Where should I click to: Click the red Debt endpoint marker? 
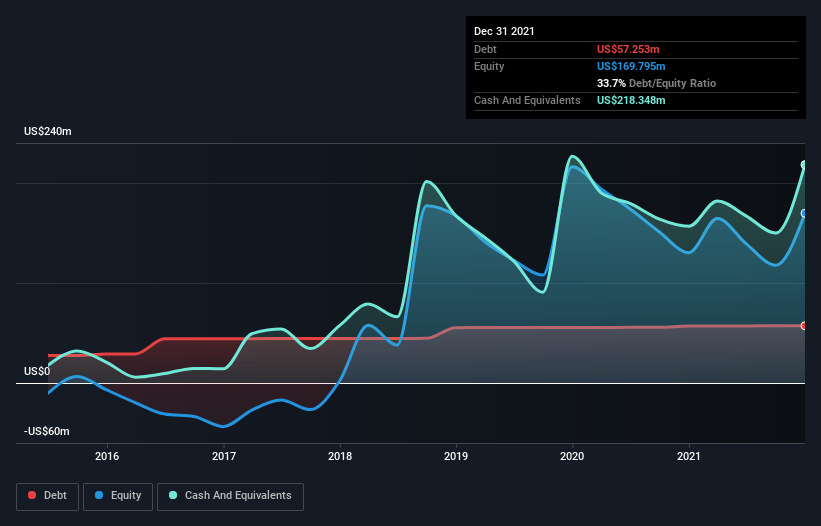(x=804, y=326)
